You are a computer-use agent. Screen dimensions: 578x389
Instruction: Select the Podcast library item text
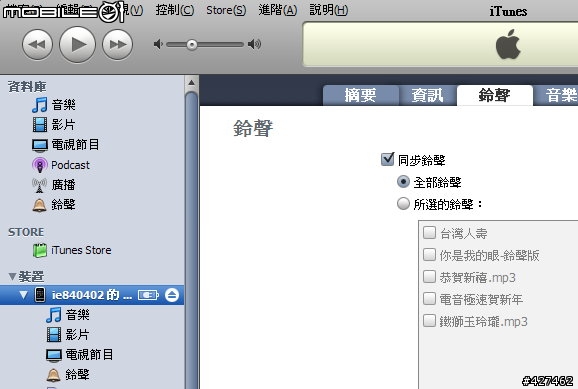(x=70, y=165)
